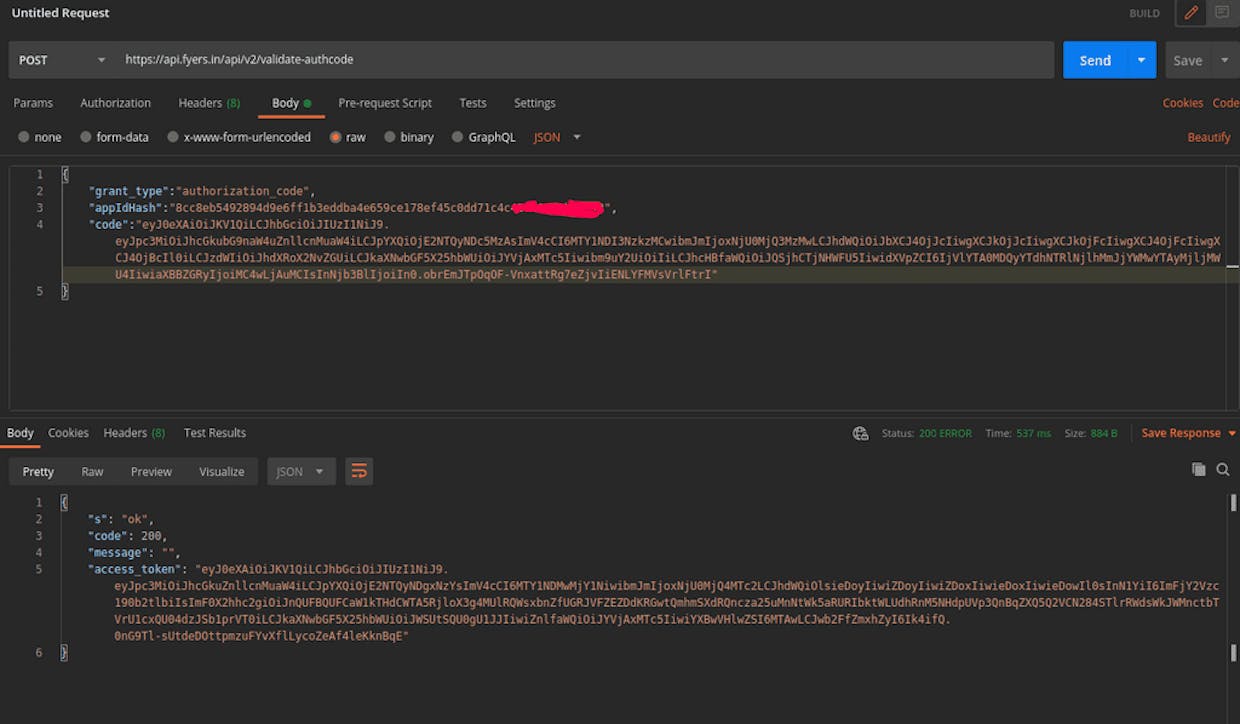This screenshot has width=1240, height=724.
Task: Choose x-www-form-urlencoded body type
Action: point(239,137)
